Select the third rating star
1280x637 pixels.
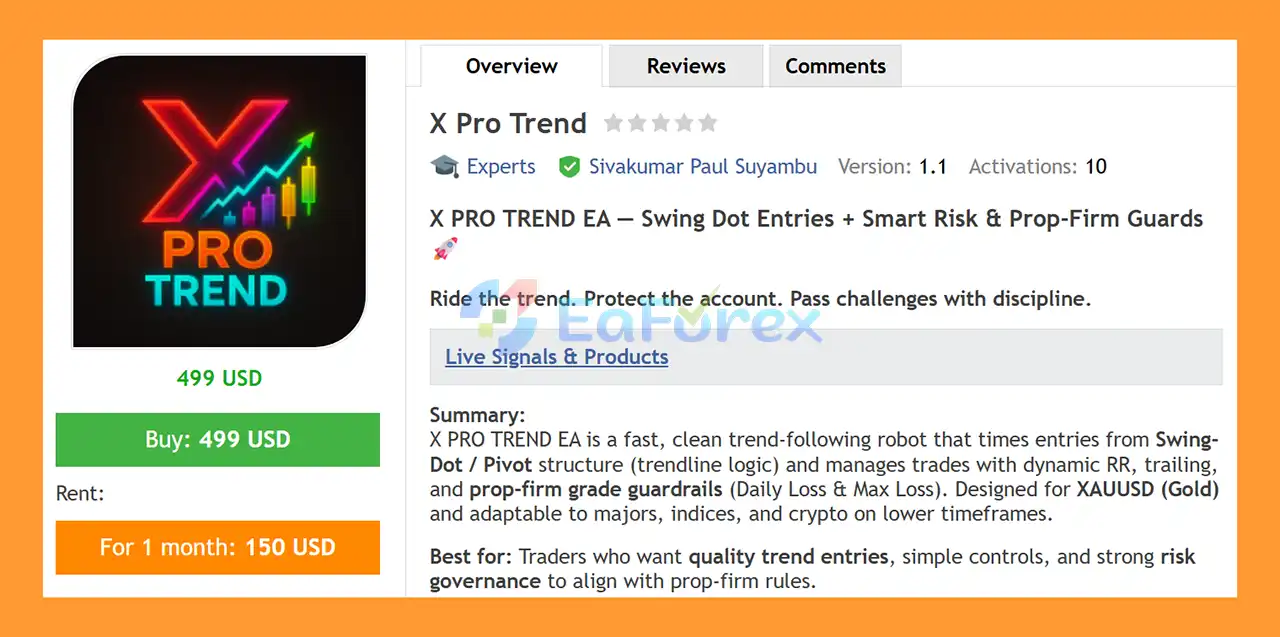pos(660,123)
